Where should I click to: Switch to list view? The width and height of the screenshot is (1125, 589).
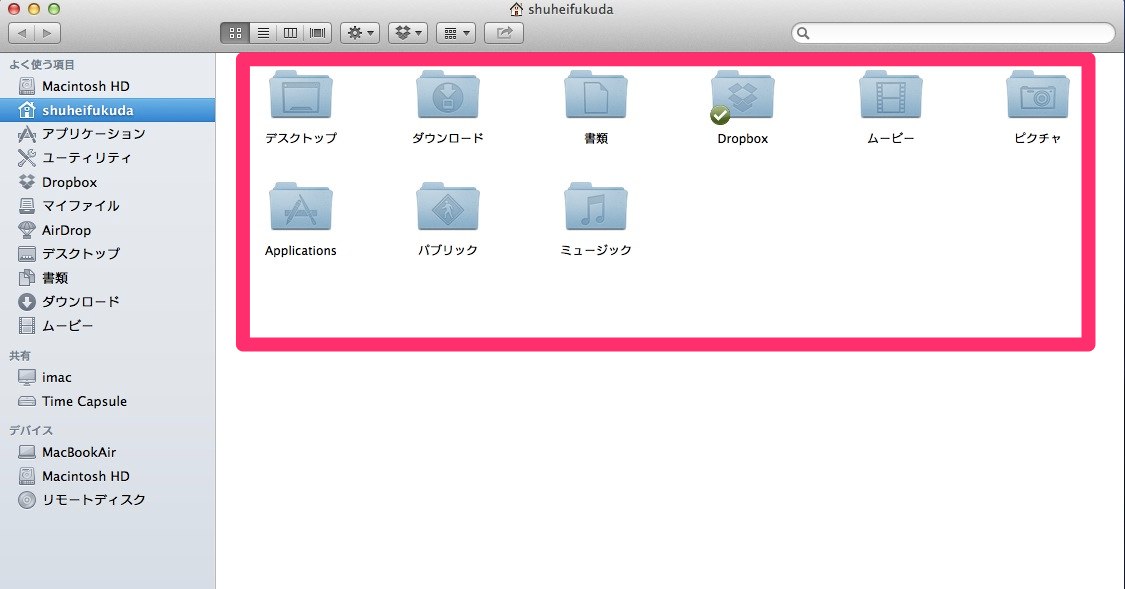click(263, 33)
